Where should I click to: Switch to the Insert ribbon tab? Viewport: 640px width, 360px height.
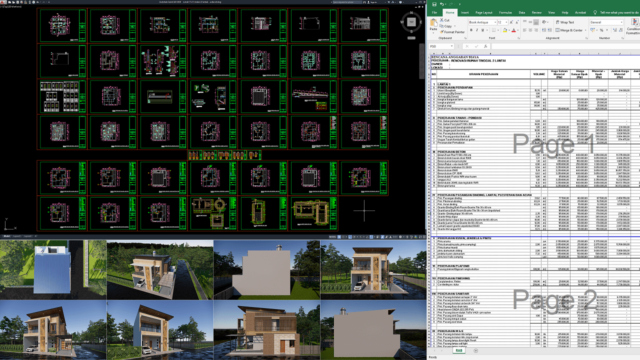[465, 13]
